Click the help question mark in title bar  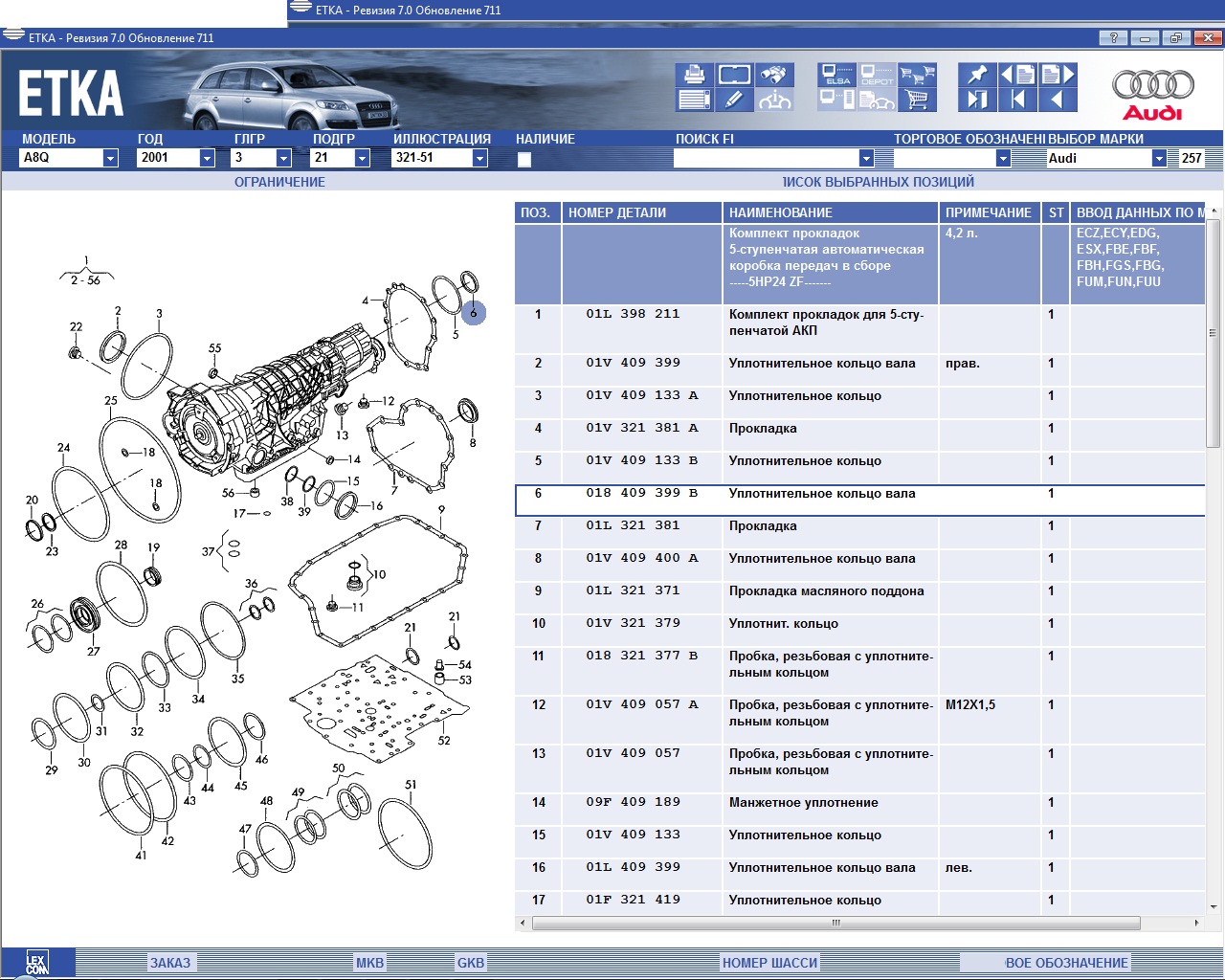click(1112, 38)
